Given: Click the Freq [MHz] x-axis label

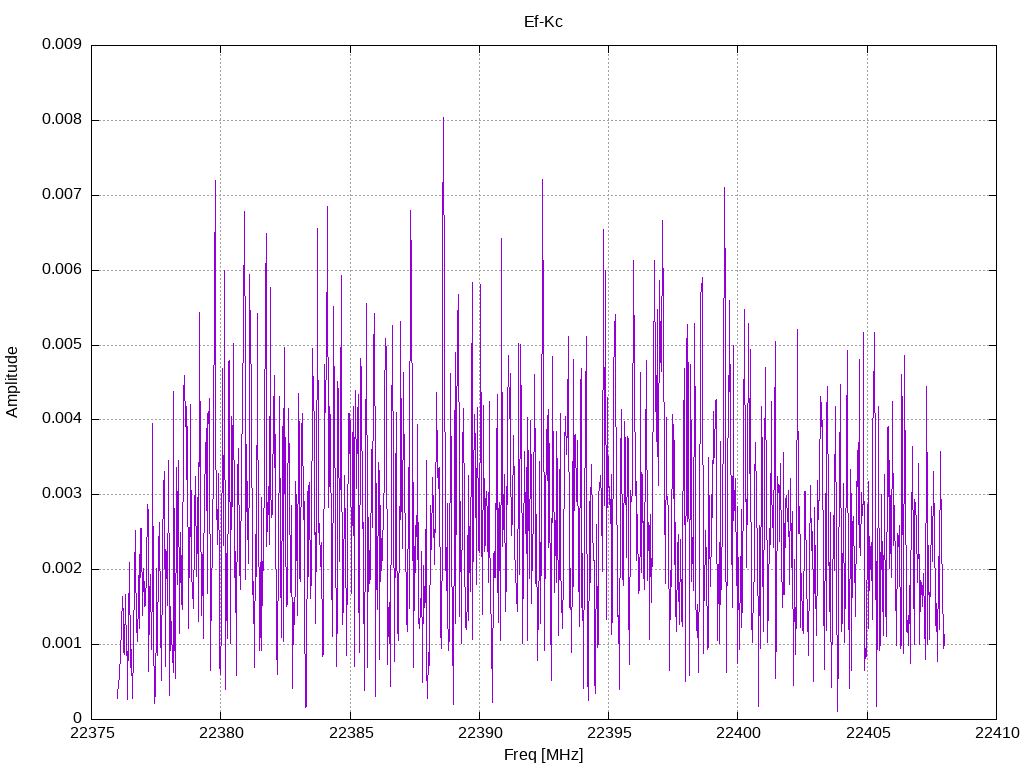Looking at the screenshot, I should 543,754.
